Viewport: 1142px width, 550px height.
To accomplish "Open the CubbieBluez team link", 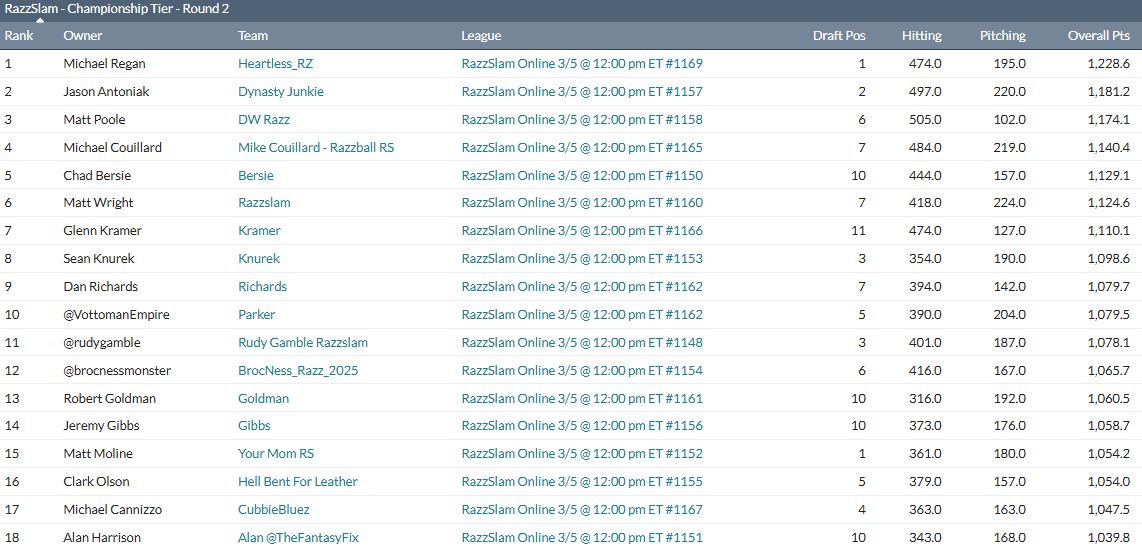I will [274, 509].
